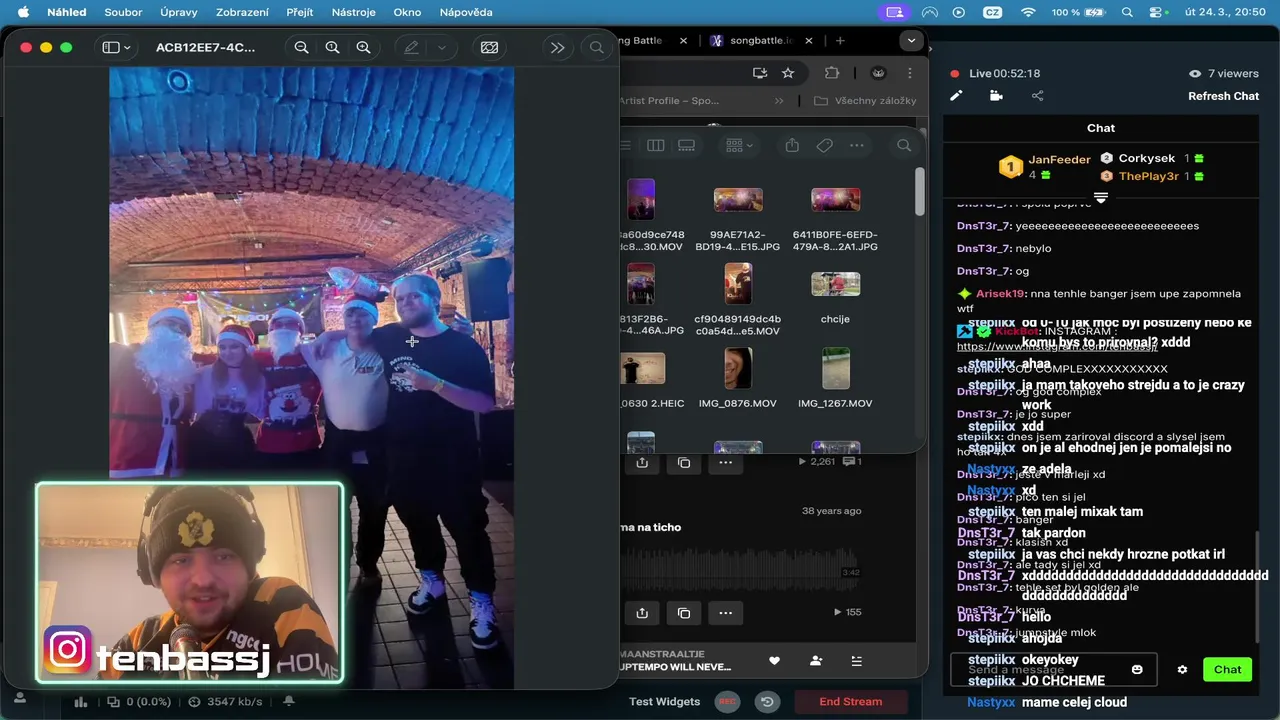Expand the Markup pen options dropdown arrow
Screen dimensions: 1280x720
coord(441,47)
